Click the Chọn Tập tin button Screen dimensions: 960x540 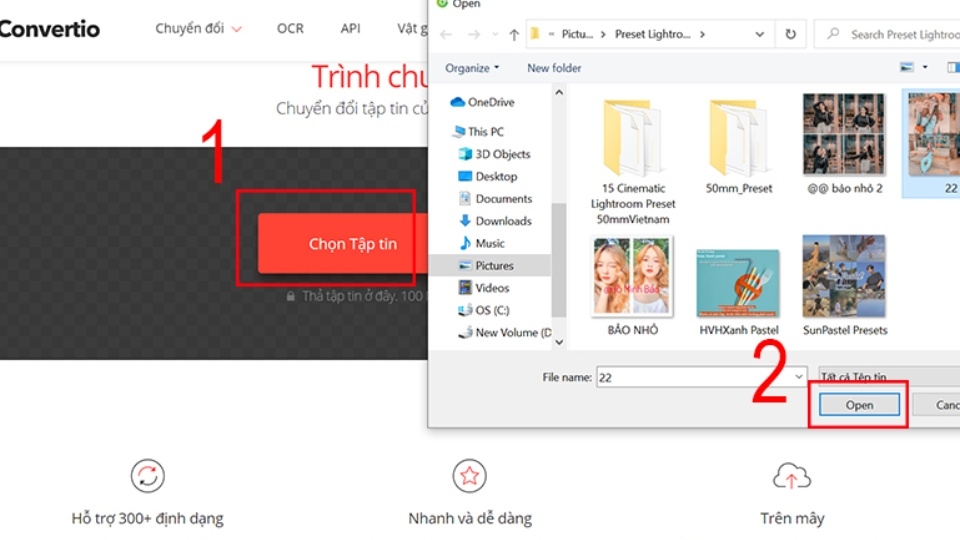343,244
